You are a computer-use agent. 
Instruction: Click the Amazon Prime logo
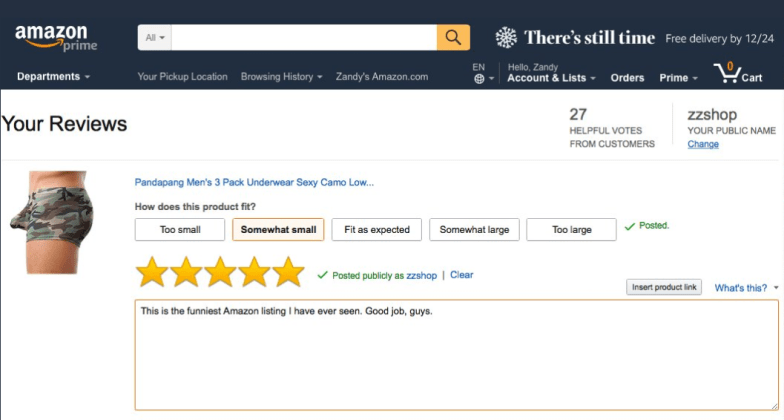pos(56,38)
